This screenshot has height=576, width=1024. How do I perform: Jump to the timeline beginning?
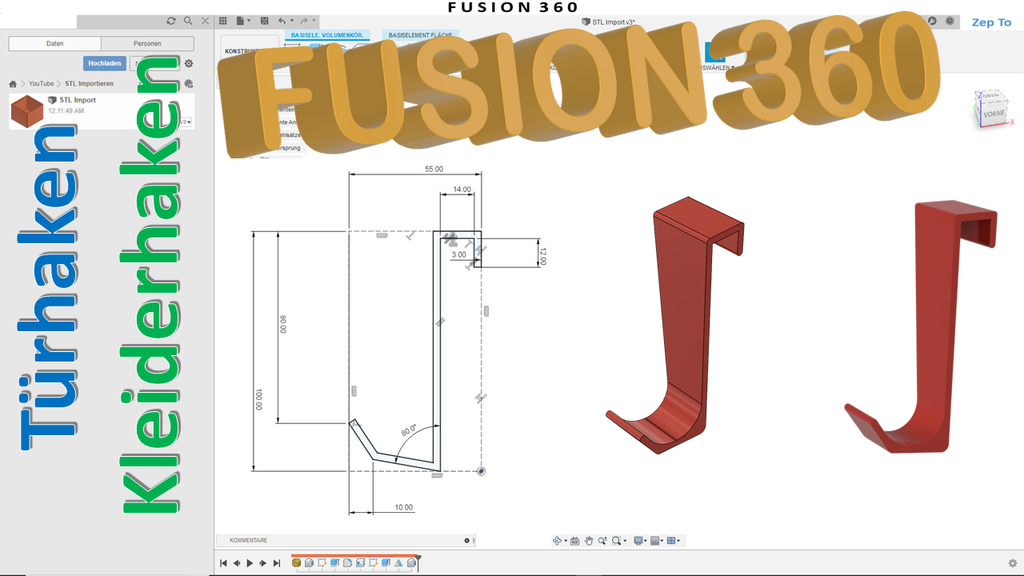point(223,563)
